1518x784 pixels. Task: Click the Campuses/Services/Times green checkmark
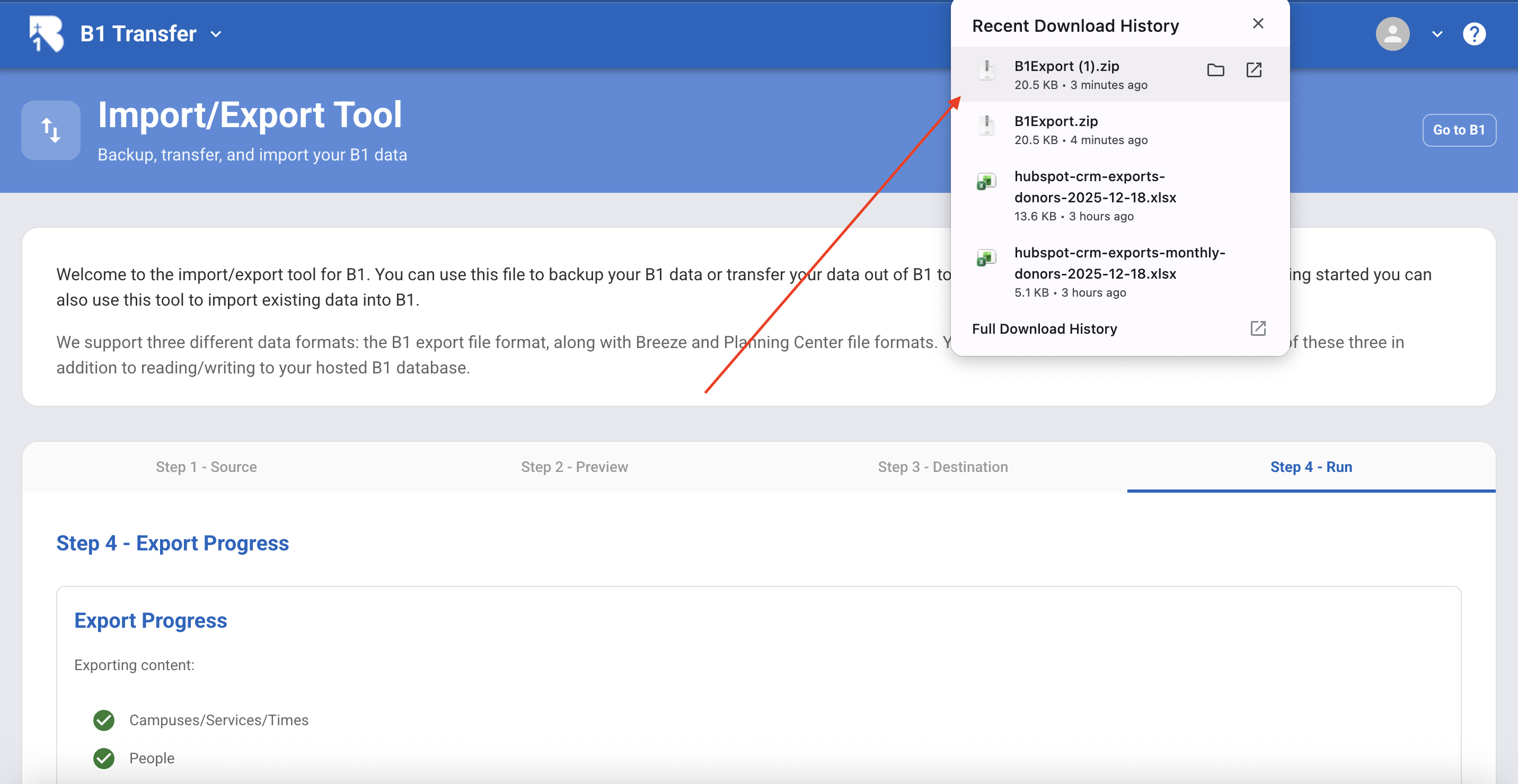click(104, 720)
